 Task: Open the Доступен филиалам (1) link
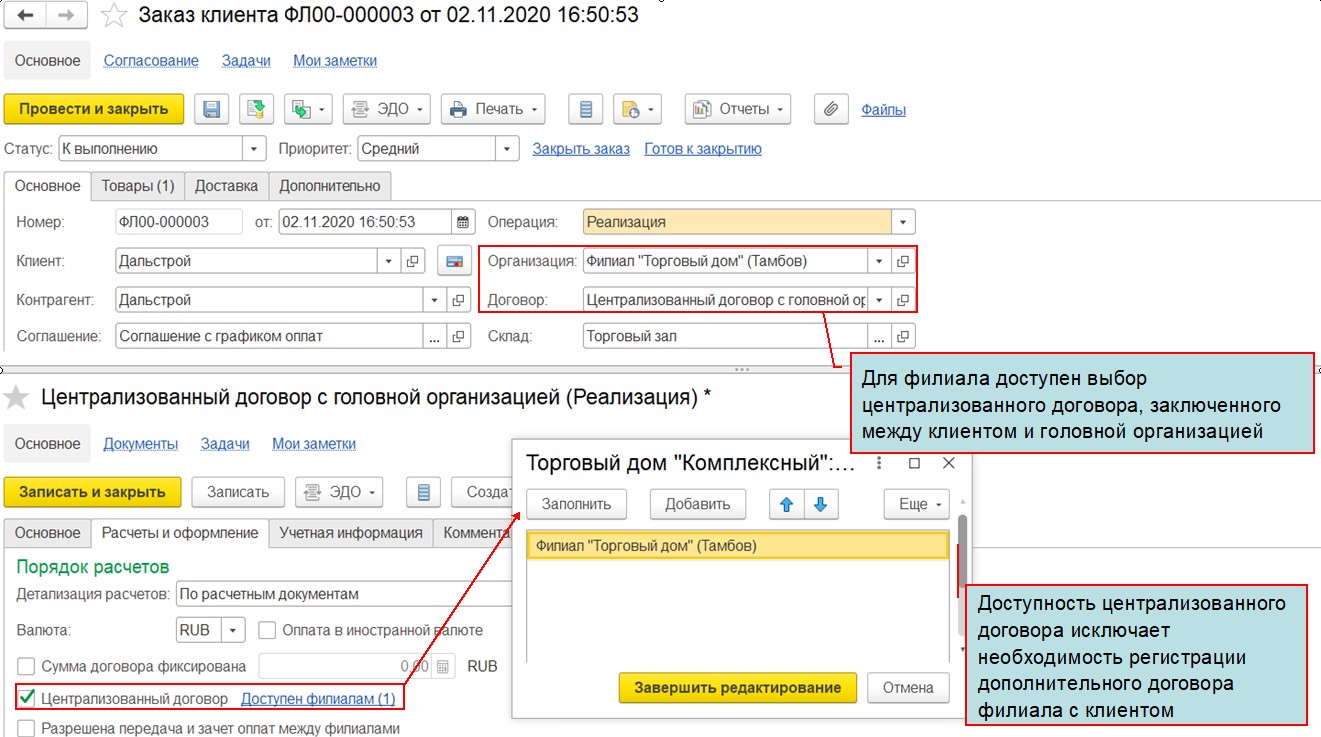point(318,699)
